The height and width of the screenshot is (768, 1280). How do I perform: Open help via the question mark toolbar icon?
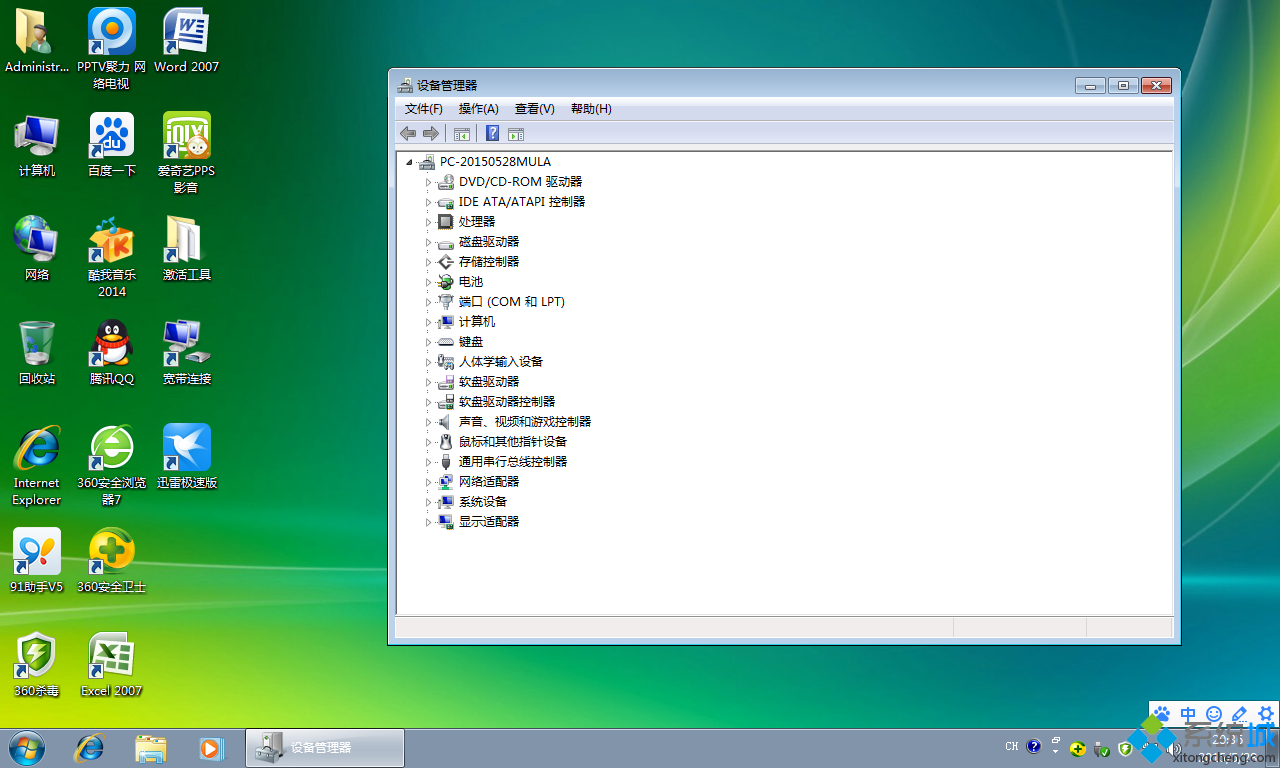492,133
